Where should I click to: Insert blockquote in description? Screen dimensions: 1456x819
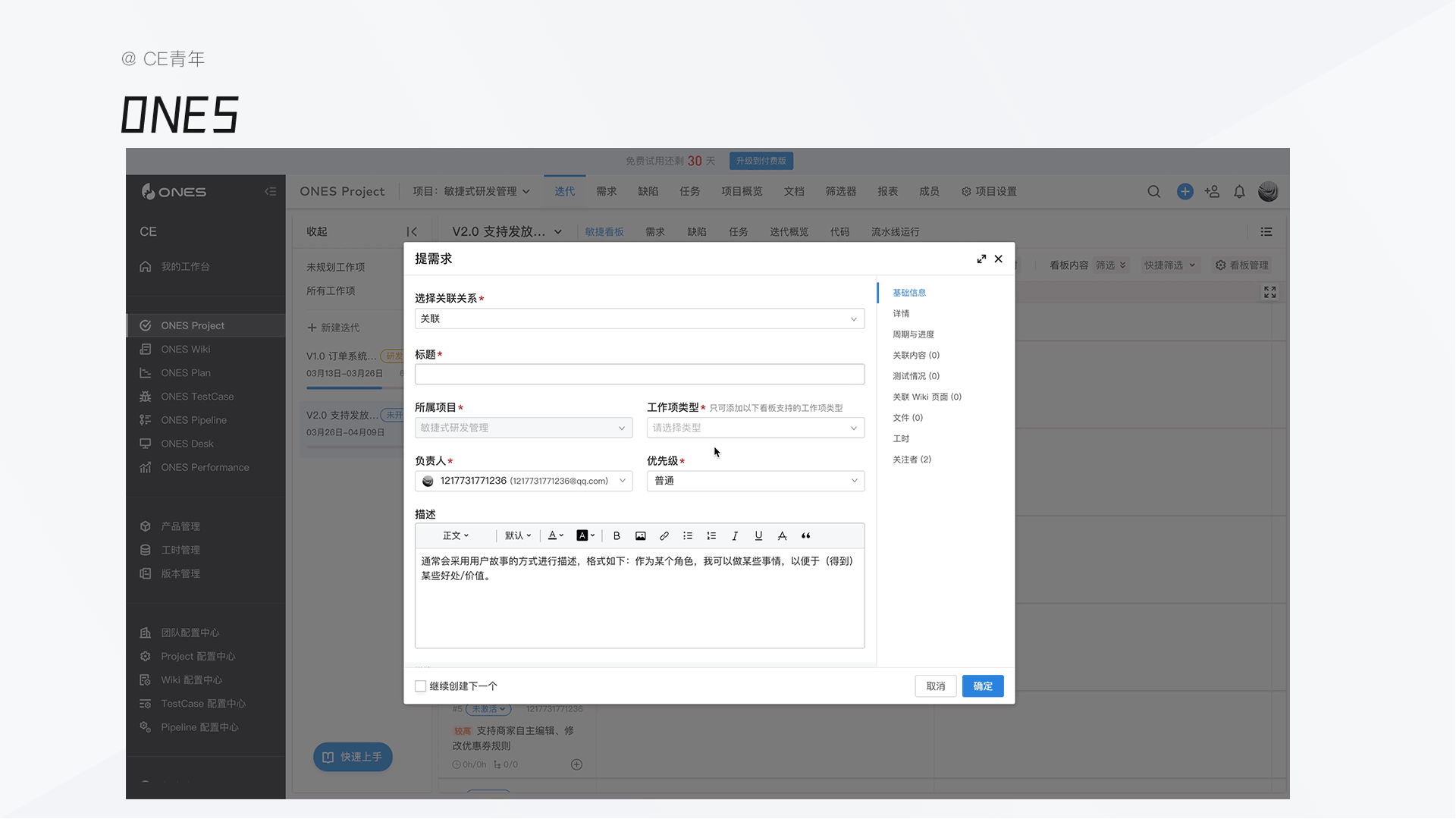[x=805, y=536]
